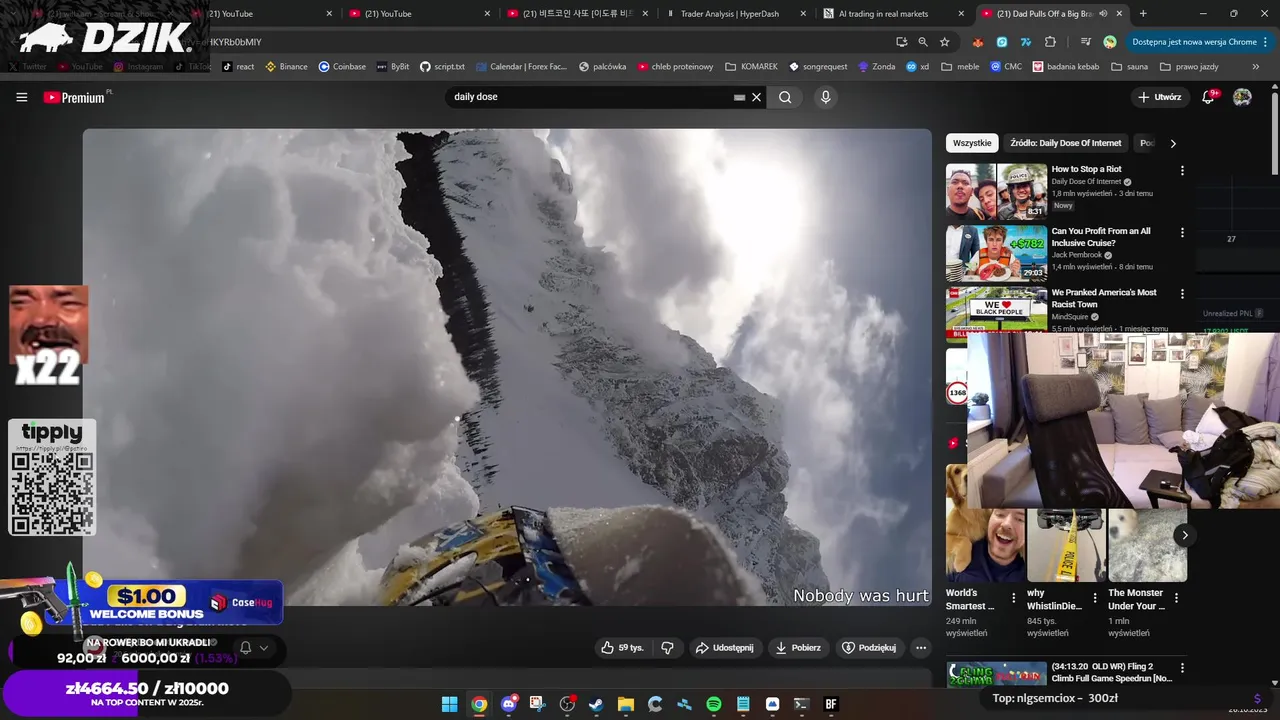The height and width of the screenshot is (720, 1280).
Task: Click the page vertical scrollbar
Action: click(x=1274, y=132)
